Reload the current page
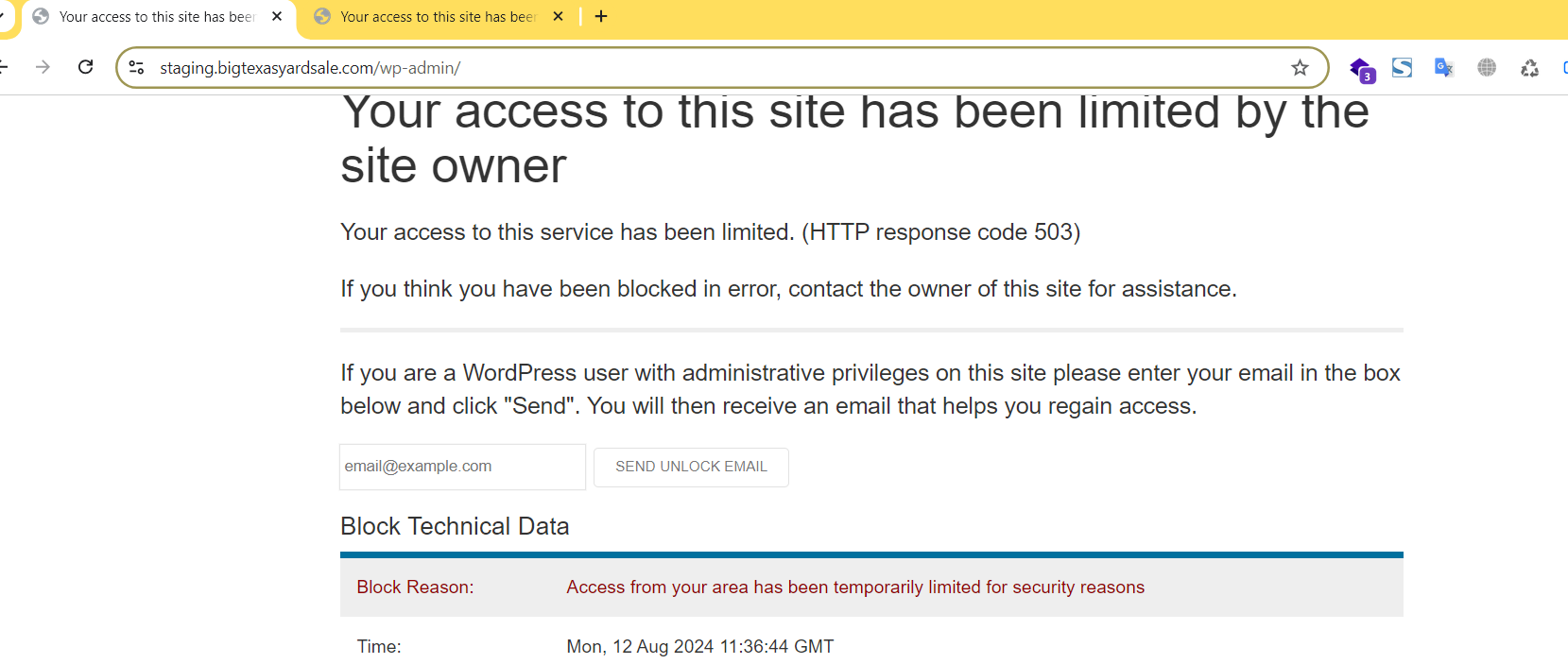 point(85,67)
